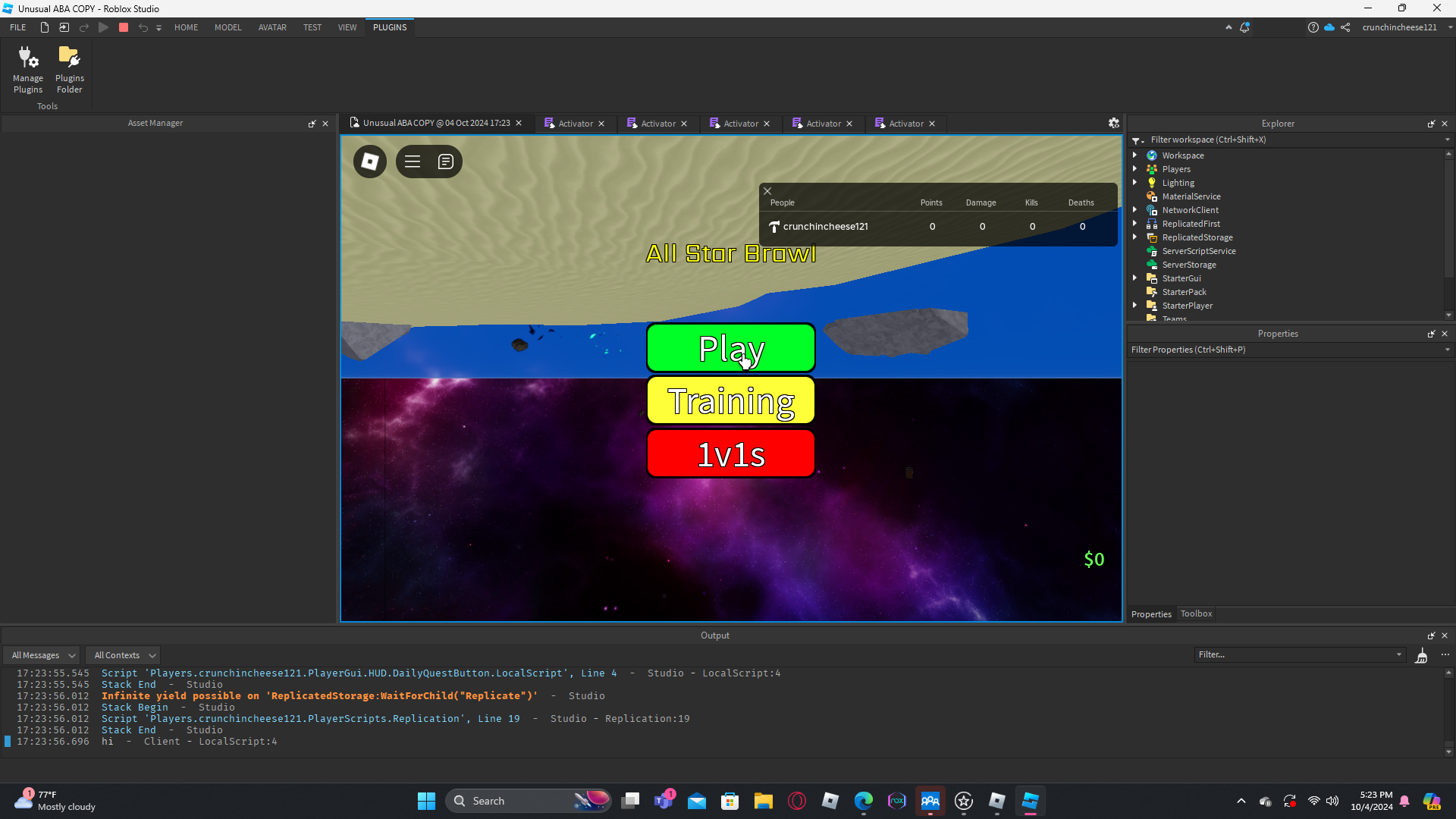Screen dimensions: 1456x819
Task: Open the All Contexts dropdown in Output
Action: point(124,655)
